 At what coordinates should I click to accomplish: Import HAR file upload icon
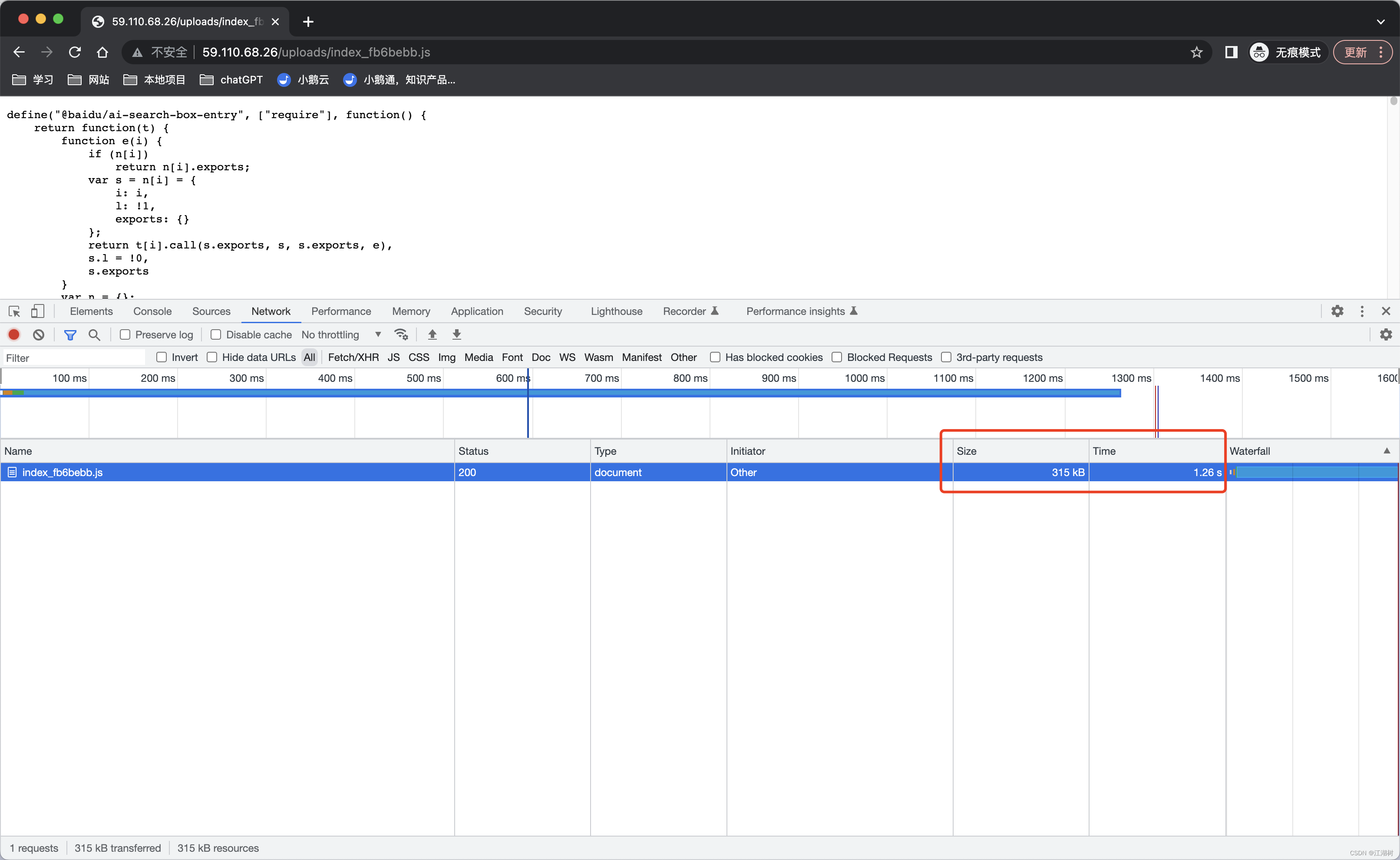432,334
